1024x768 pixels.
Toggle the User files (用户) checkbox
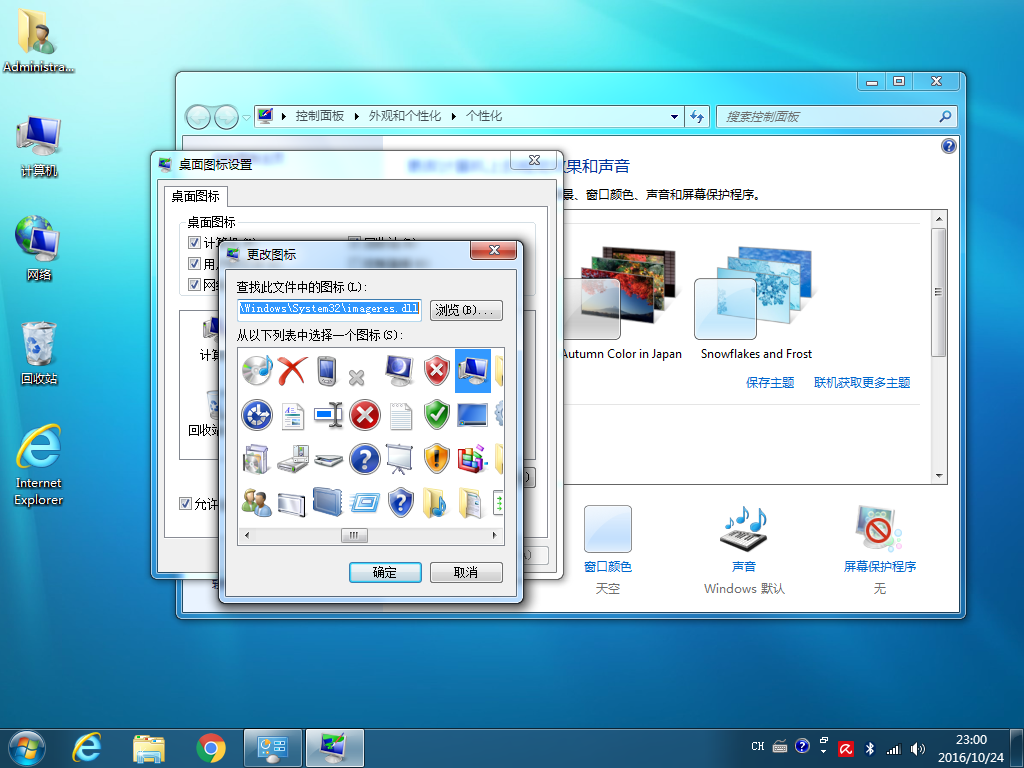point(194,263)
